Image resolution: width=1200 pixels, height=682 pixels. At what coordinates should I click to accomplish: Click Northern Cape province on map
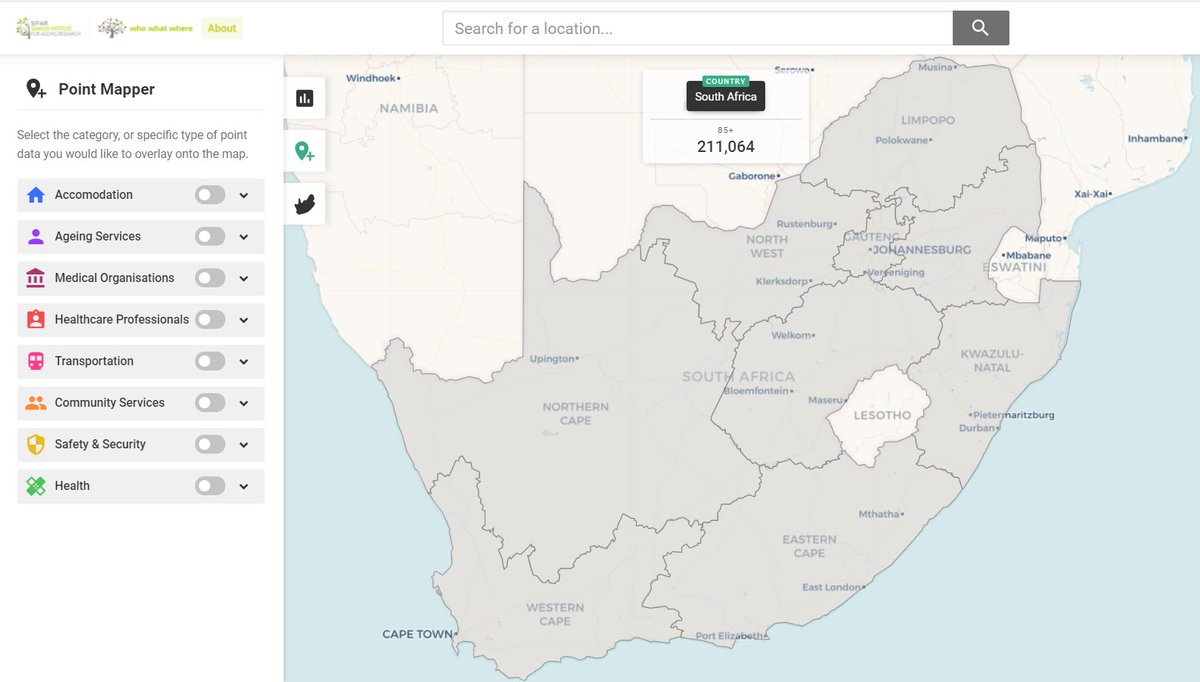click(575, 413)
